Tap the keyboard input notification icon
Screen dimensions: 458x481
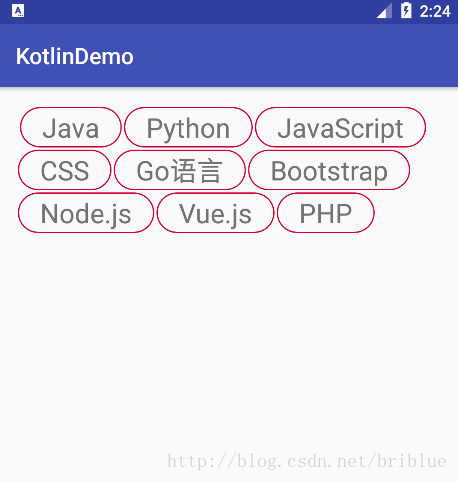[18, 11]
